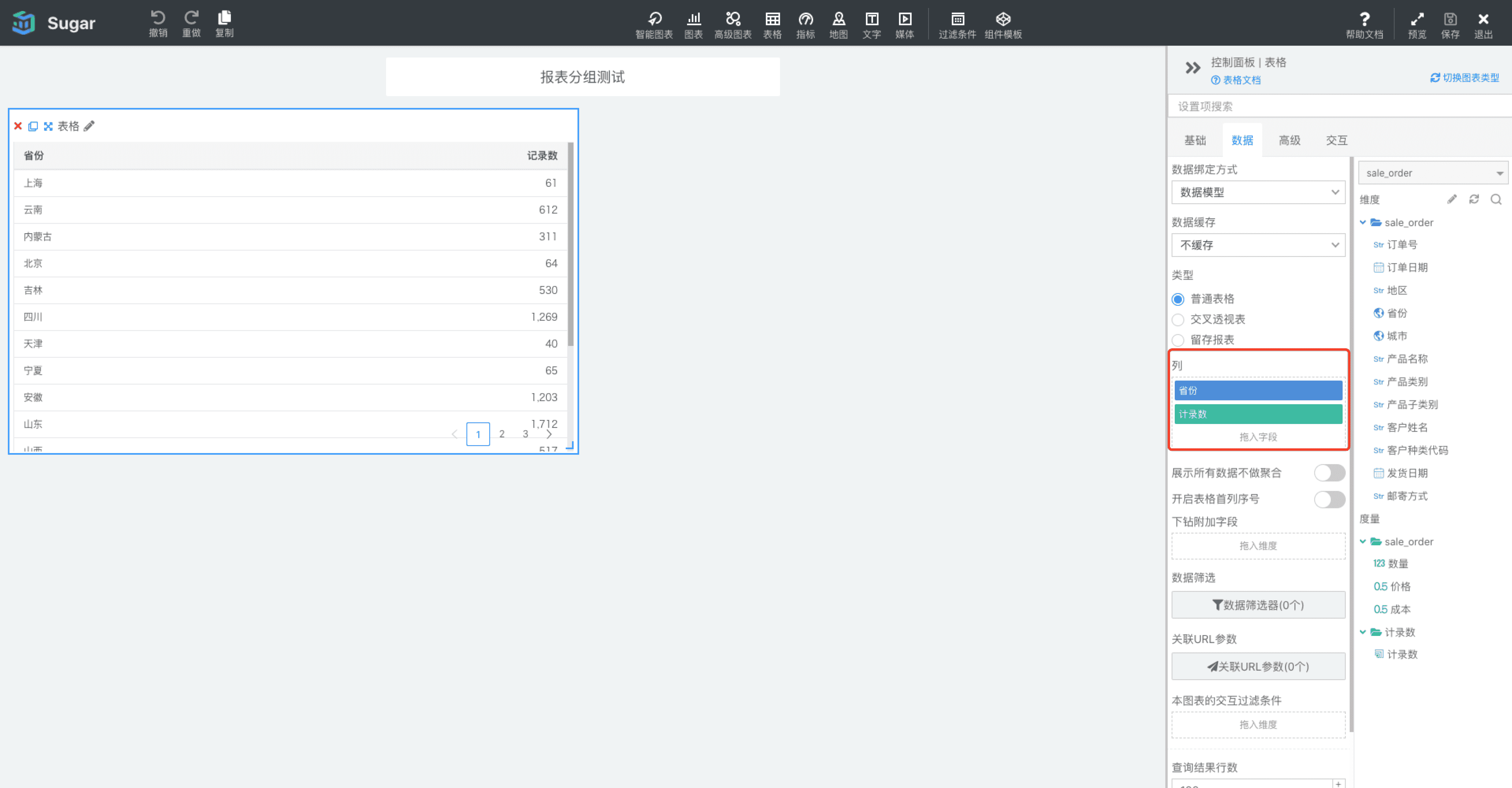Open the 文字 text tool
Image resolution: width=1512 pixels, height=788 pixels.
pos(872,25)
